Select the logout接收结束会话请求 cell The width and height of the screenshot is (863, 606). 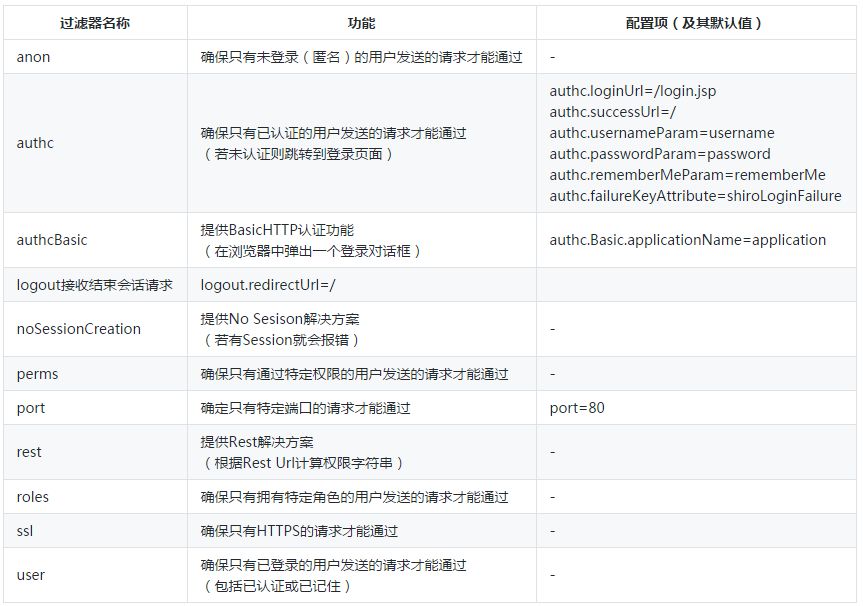tap(95, 285)
